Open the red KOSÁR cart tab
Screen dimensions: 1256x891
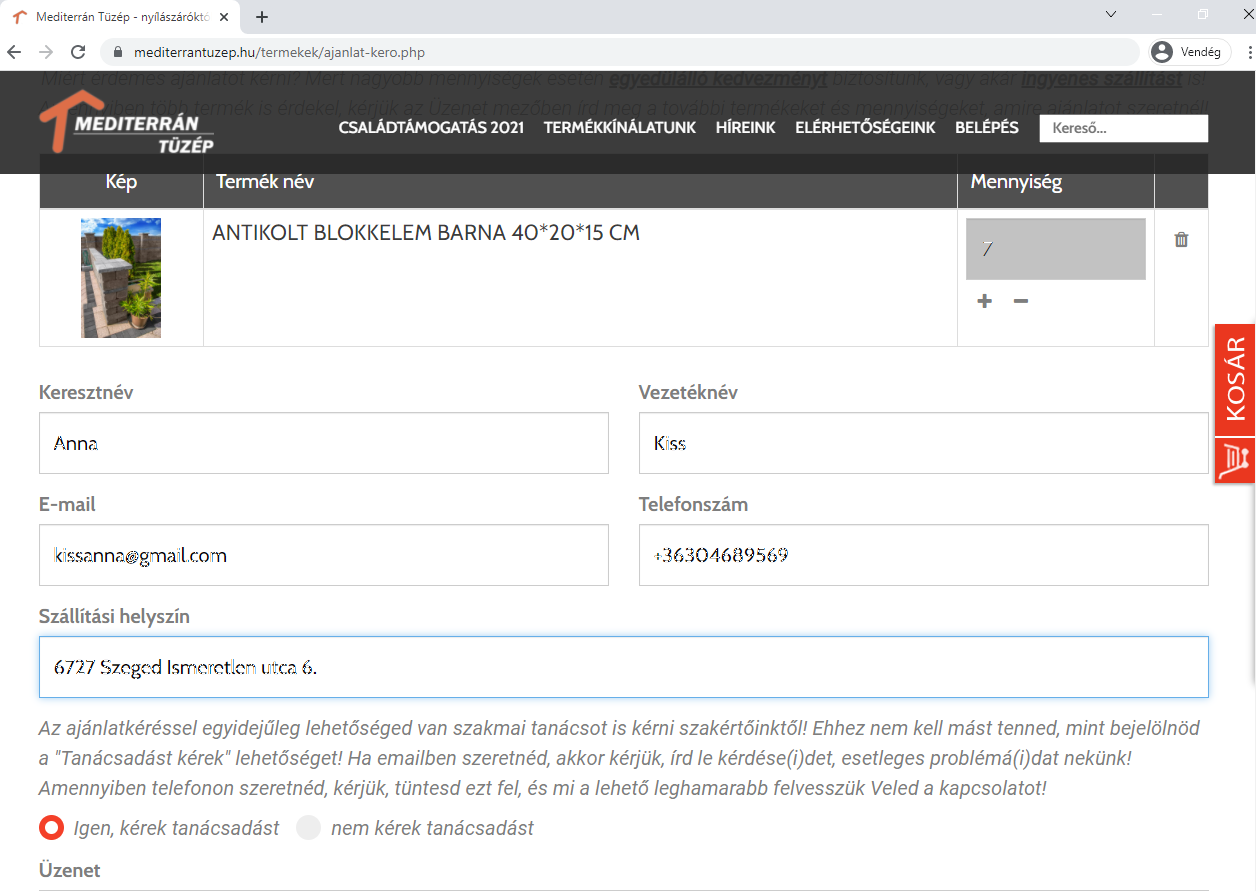point(1235,380)
